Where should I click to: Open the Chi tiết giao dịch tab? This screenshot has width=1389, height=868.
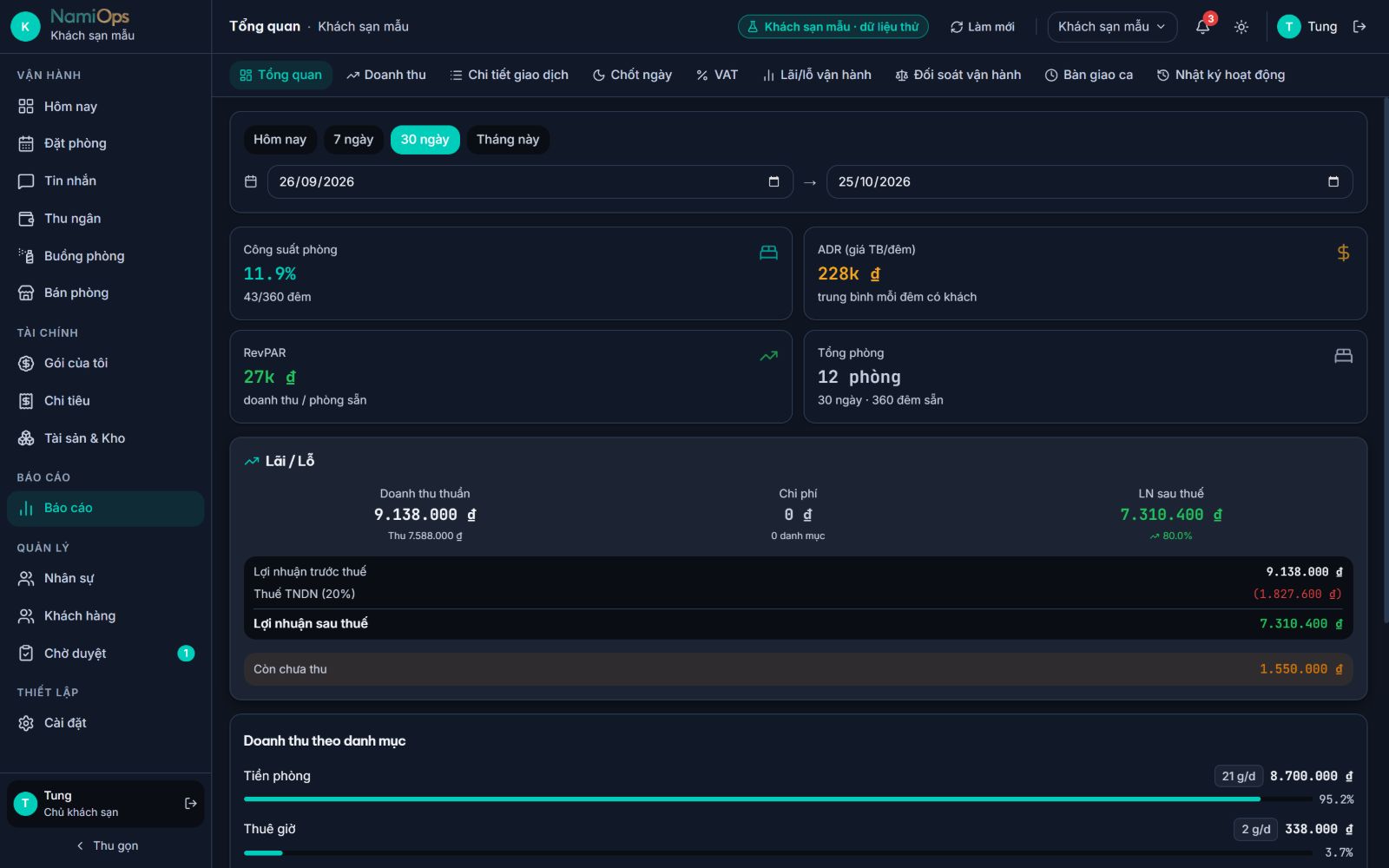pos(510,76)
